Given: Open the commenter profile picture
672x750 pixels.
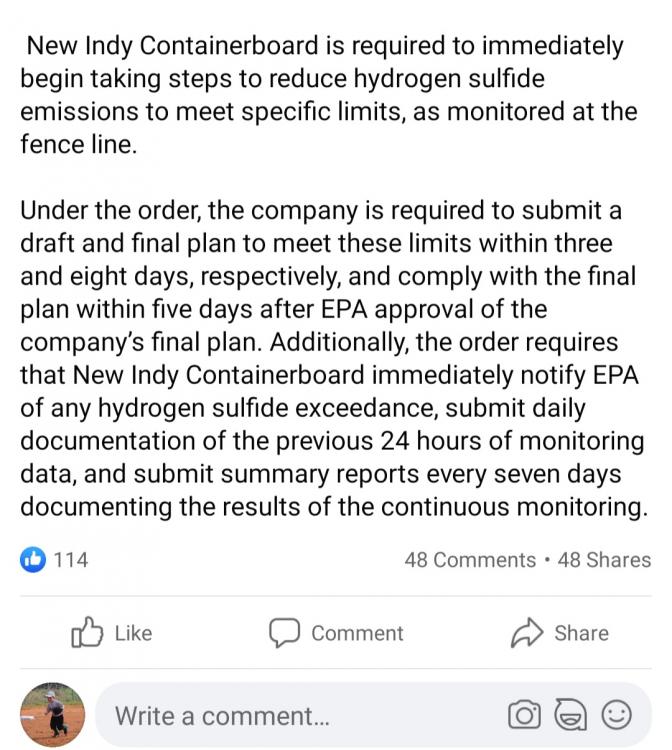Looking at the screenshot, I should (x=52, y=716).
